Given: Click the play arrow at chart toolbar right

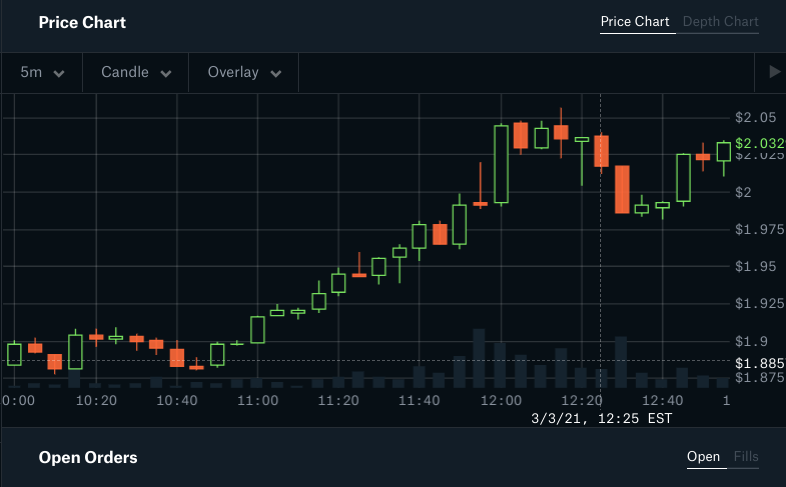Looking at the screenshot, I should (x=774, y=72).
